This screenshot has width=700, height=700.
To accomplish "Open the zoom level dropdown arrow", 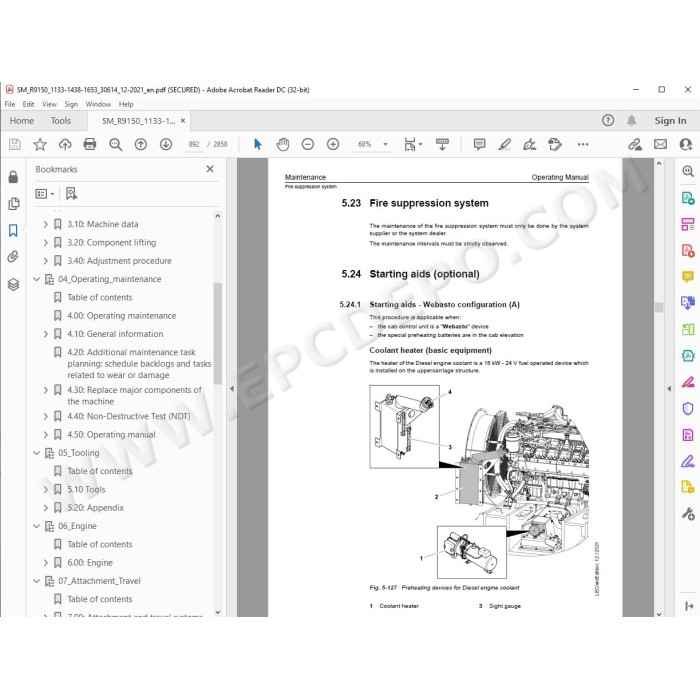I will click(x=385, y=144).
